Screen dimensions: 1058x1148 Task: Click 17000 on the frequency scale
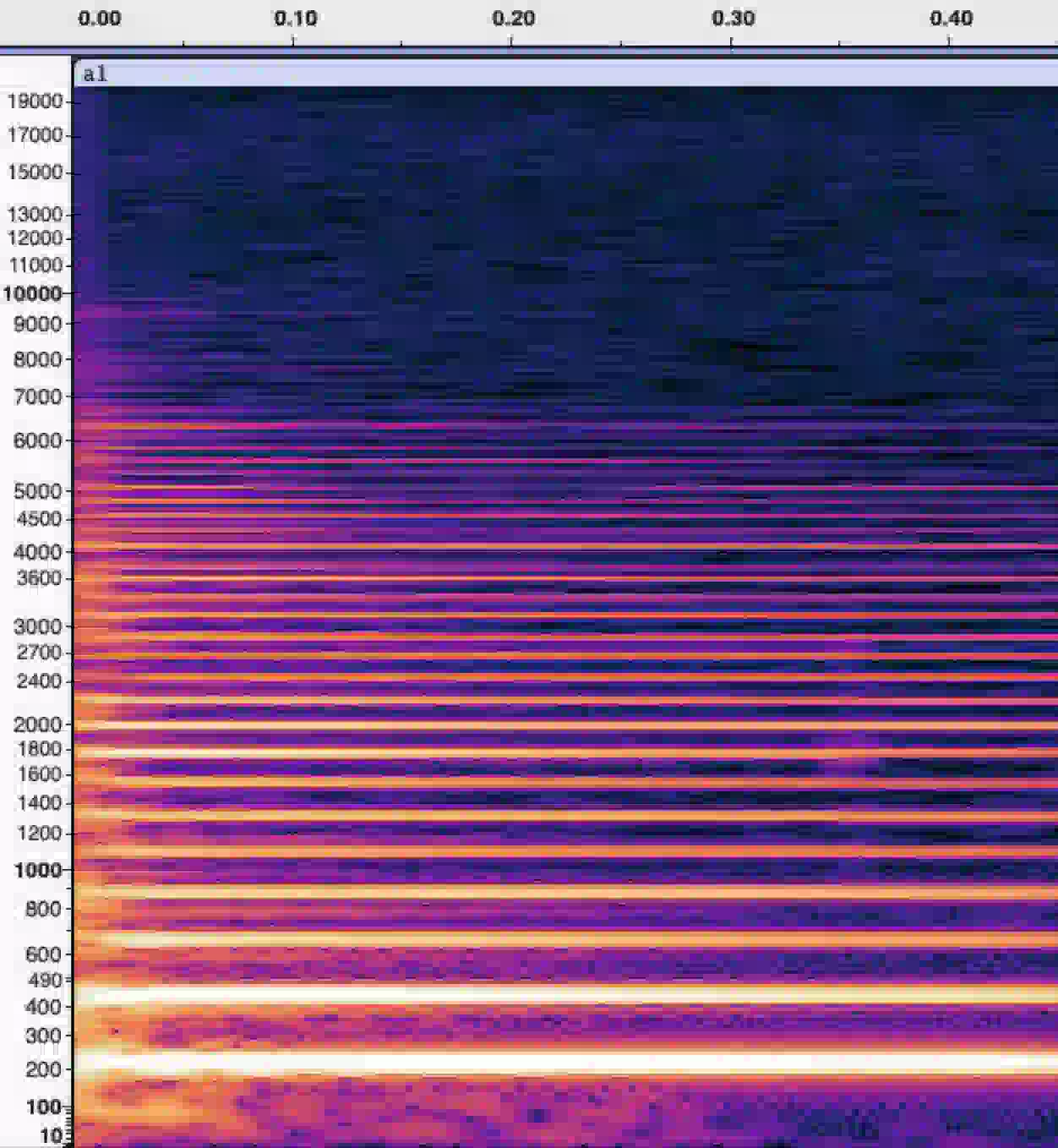point(35,135)
